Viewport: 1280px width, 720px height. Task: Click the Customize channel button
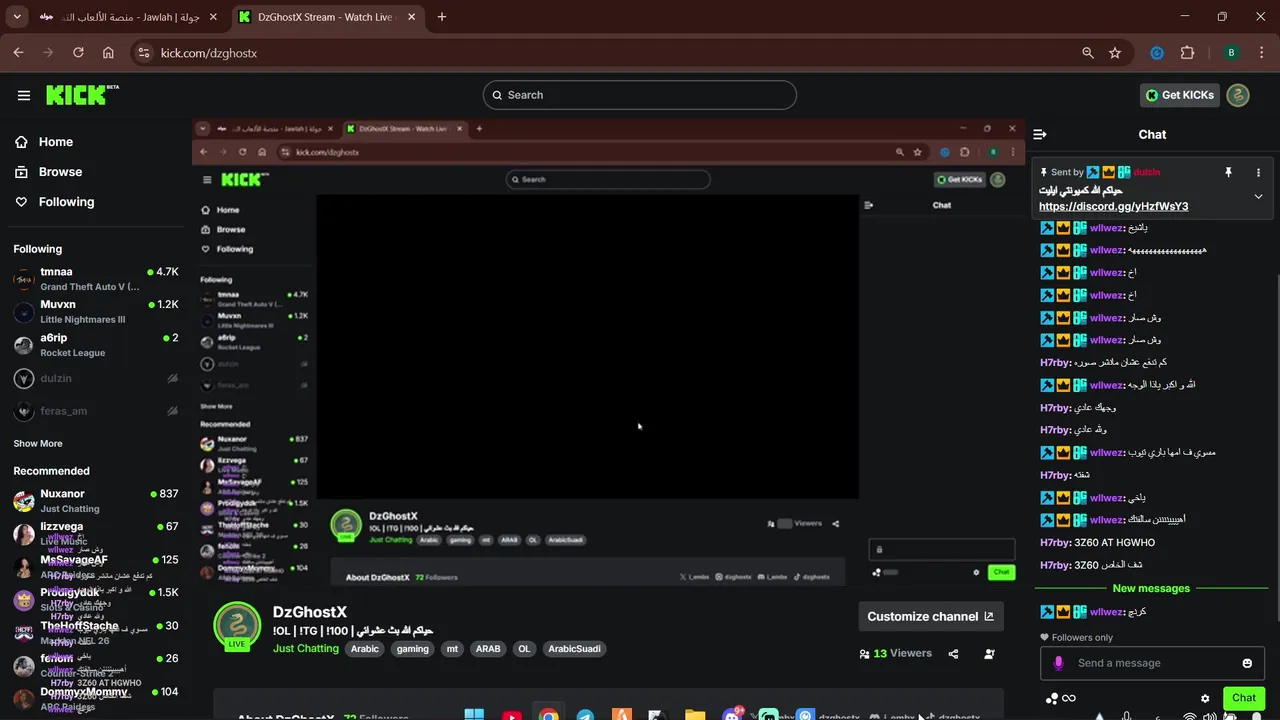[x=931, y=617]
